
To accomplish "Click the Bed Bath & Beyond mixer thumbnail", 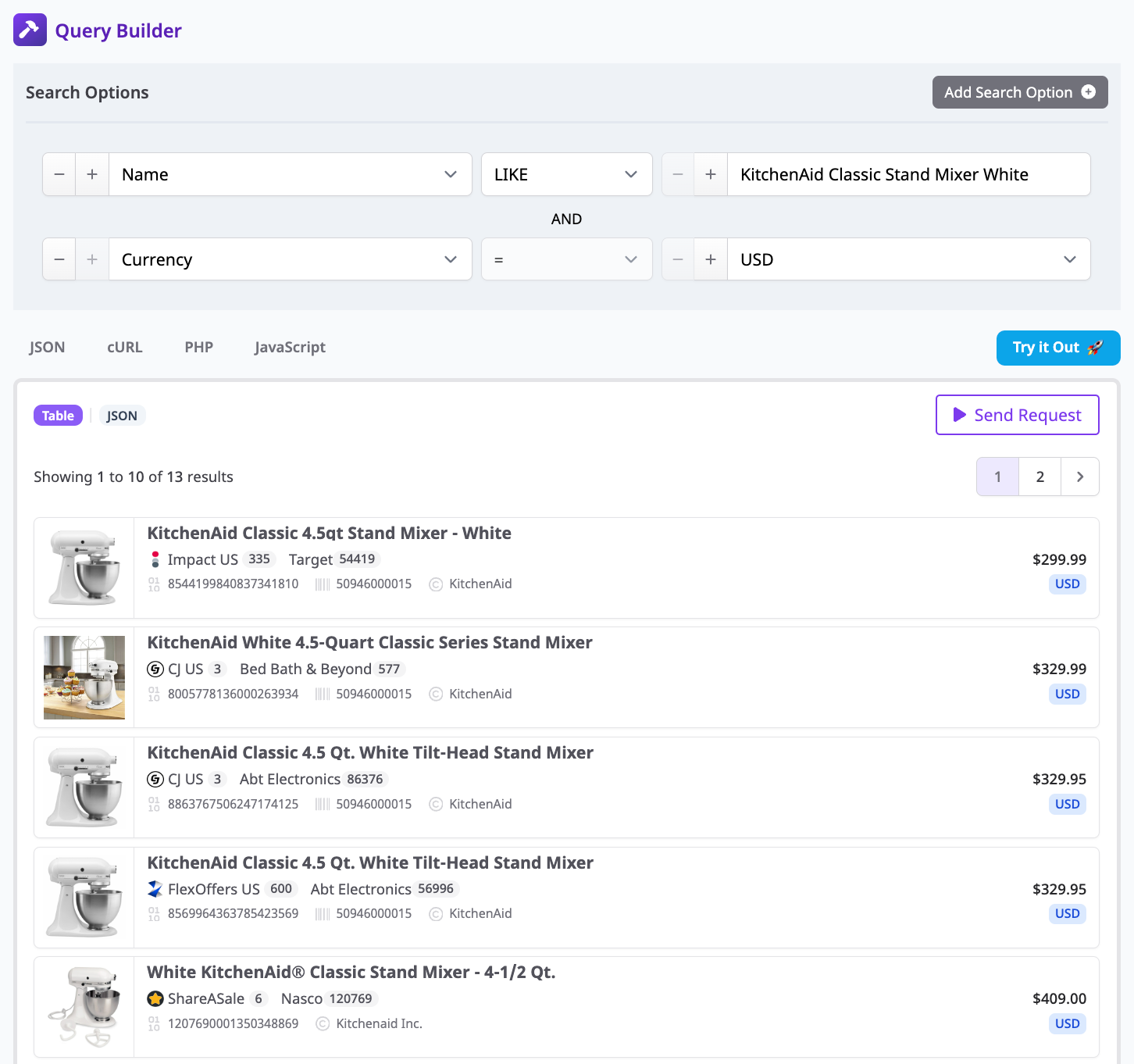I will coord(84,677).
